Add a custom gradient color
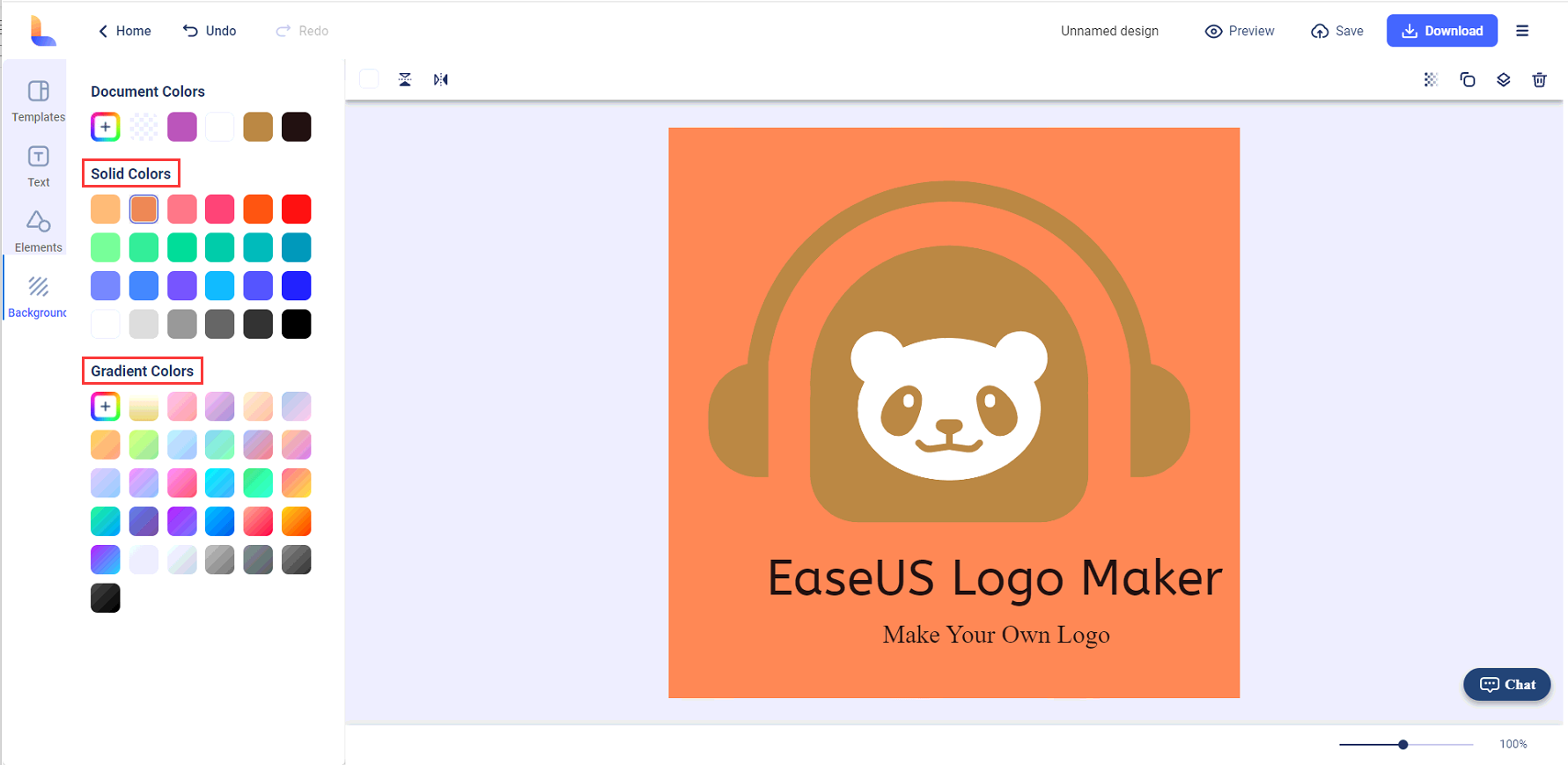This screenshot has height=765, width=1568. (105, 407)
